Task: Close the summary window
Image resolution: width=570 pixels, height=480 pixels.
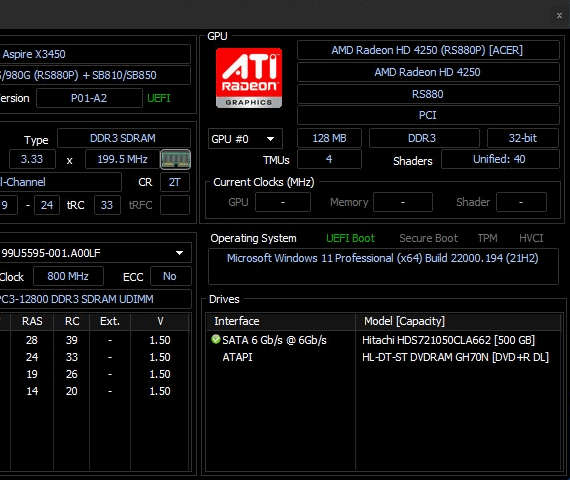Action: (x=559, y=16)
